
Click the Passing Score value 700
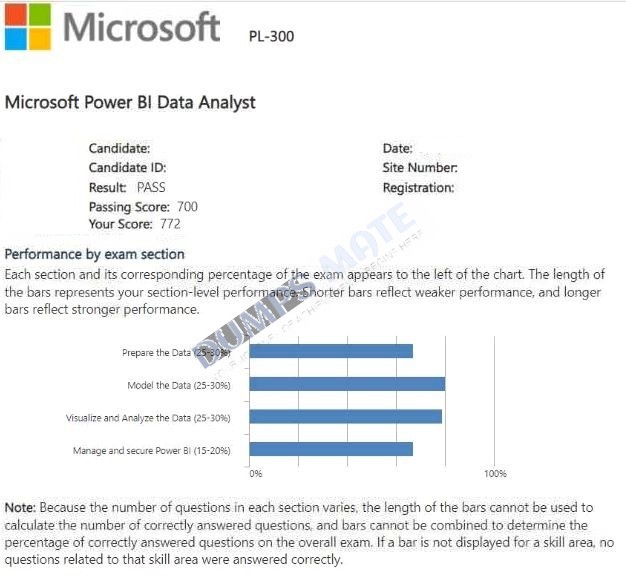pyautogui.click(x=187, y=206)
